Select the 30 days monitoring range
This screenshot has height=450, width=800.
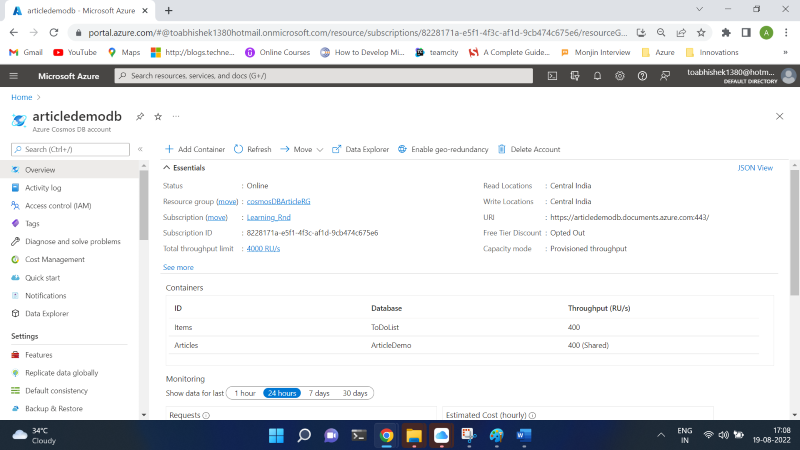tap(355, 393)
